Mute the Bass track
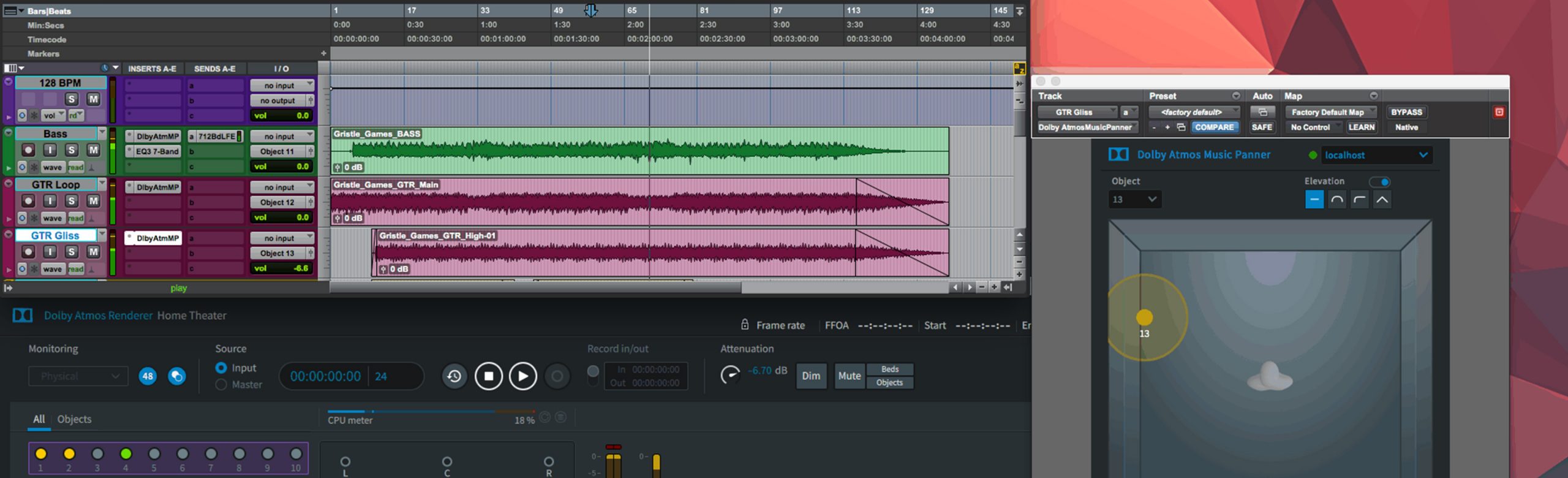1568x478 pixels. pos(93,150)
